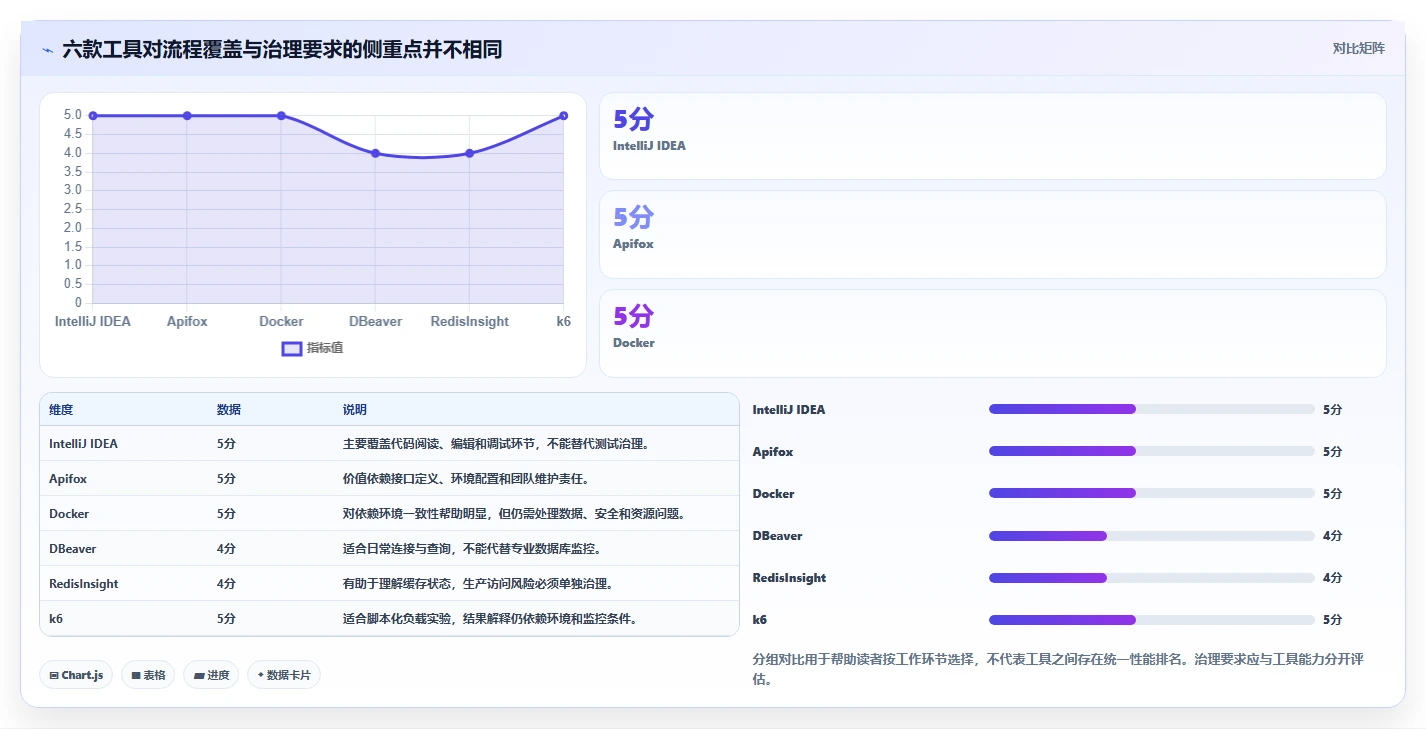
Task: Select the 数据卡片 chip
Action: (284, 675)
